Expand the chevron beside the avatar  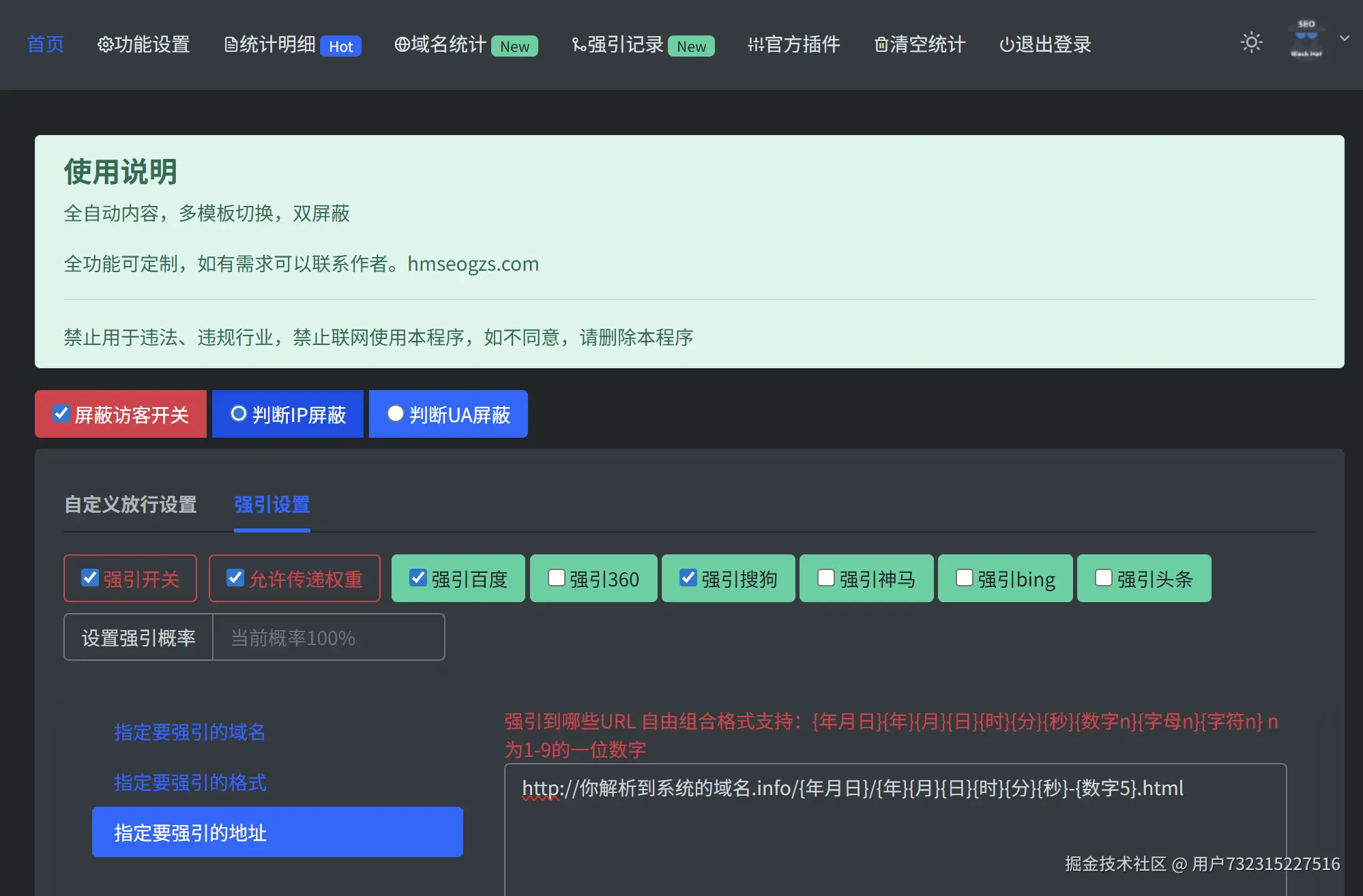(x=1344, y=38)
